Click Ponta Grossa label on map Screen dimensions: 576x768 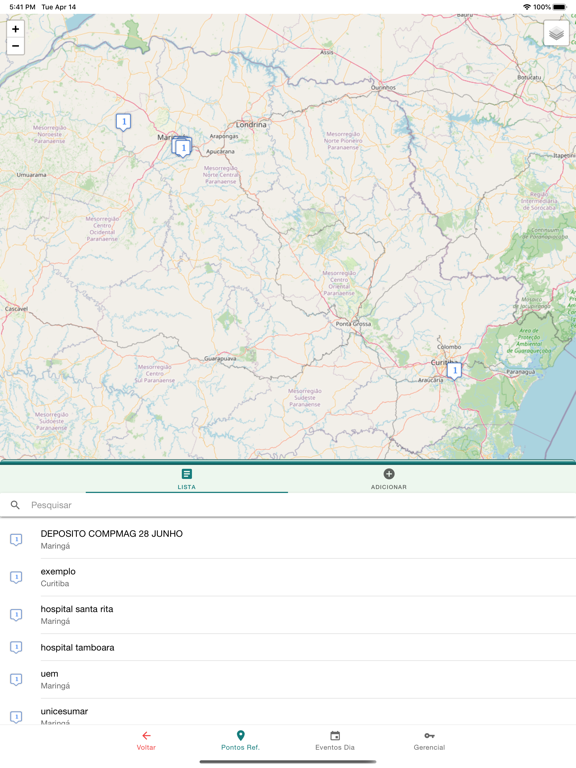[x=353, y=324]
